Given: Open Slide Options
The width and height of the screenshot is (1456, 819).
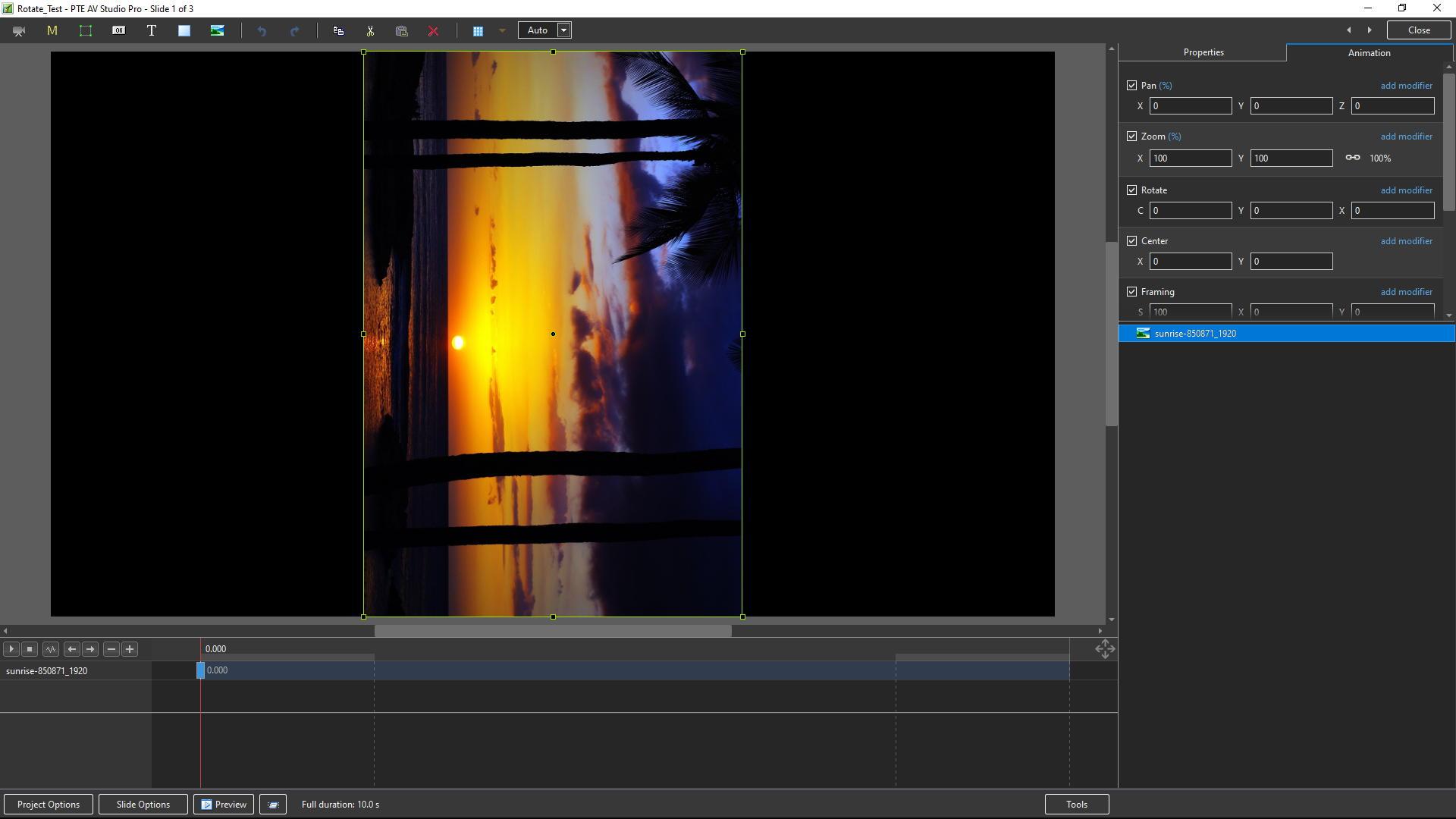Looking at the screenshot, I should [143, 805].
